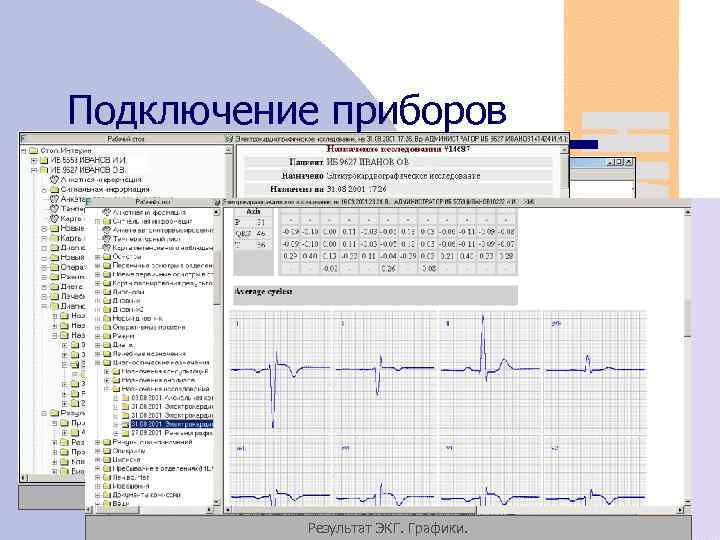The width and height of the screenshot is (720, 540).
Task: Expand the Лечебные назначения node
Action: (x=97, y=354)
